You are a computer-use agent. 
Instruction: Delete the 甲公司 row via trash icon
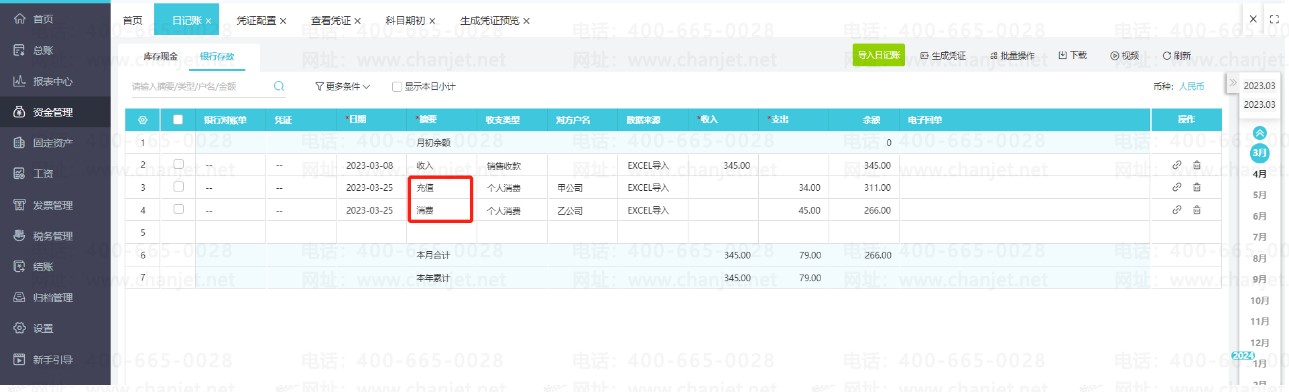click(1196, 186)
